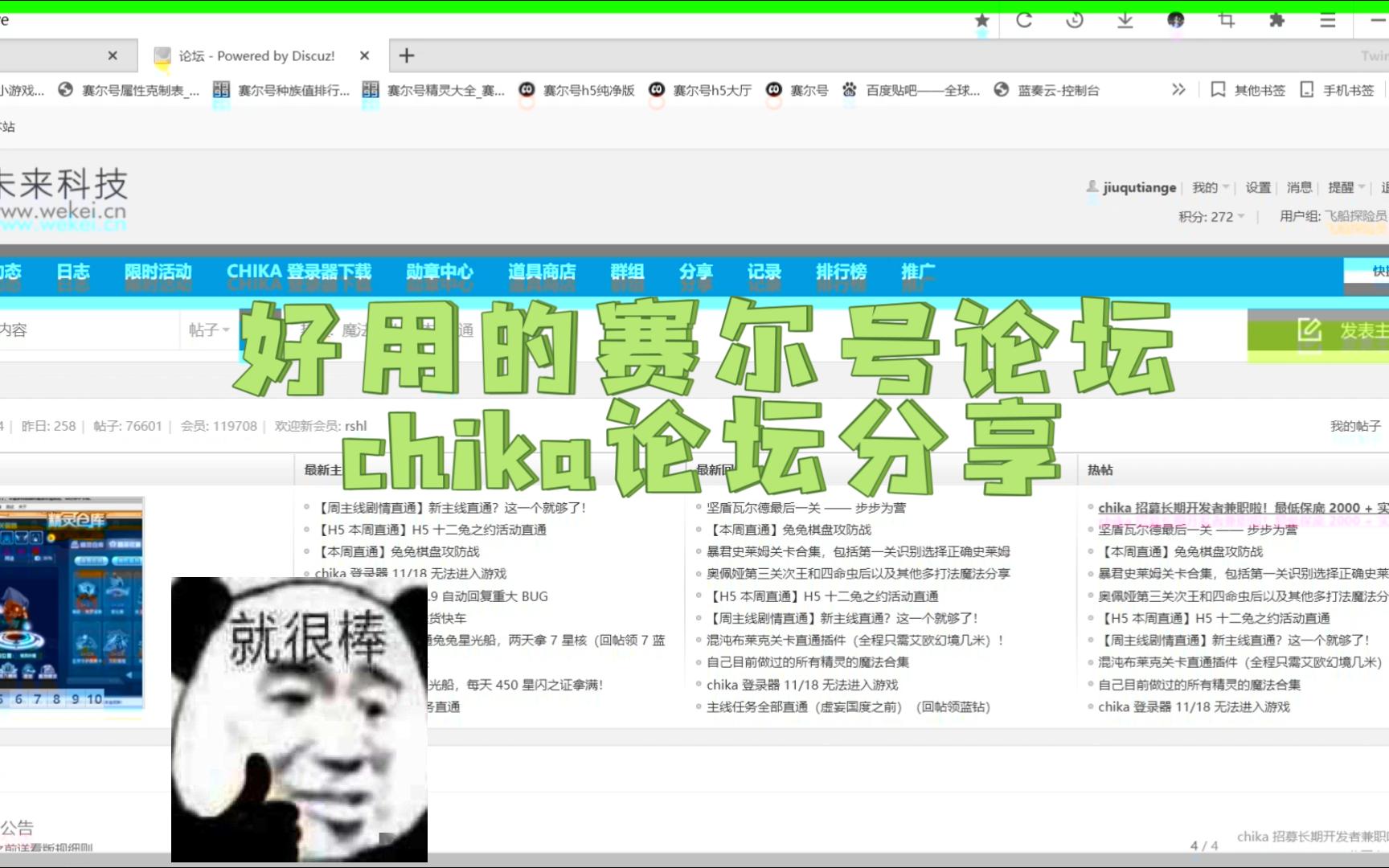Close the 论坛 Powered by Discuz tab
Viewport: 1389px width, 868px height.
(364, 55)
